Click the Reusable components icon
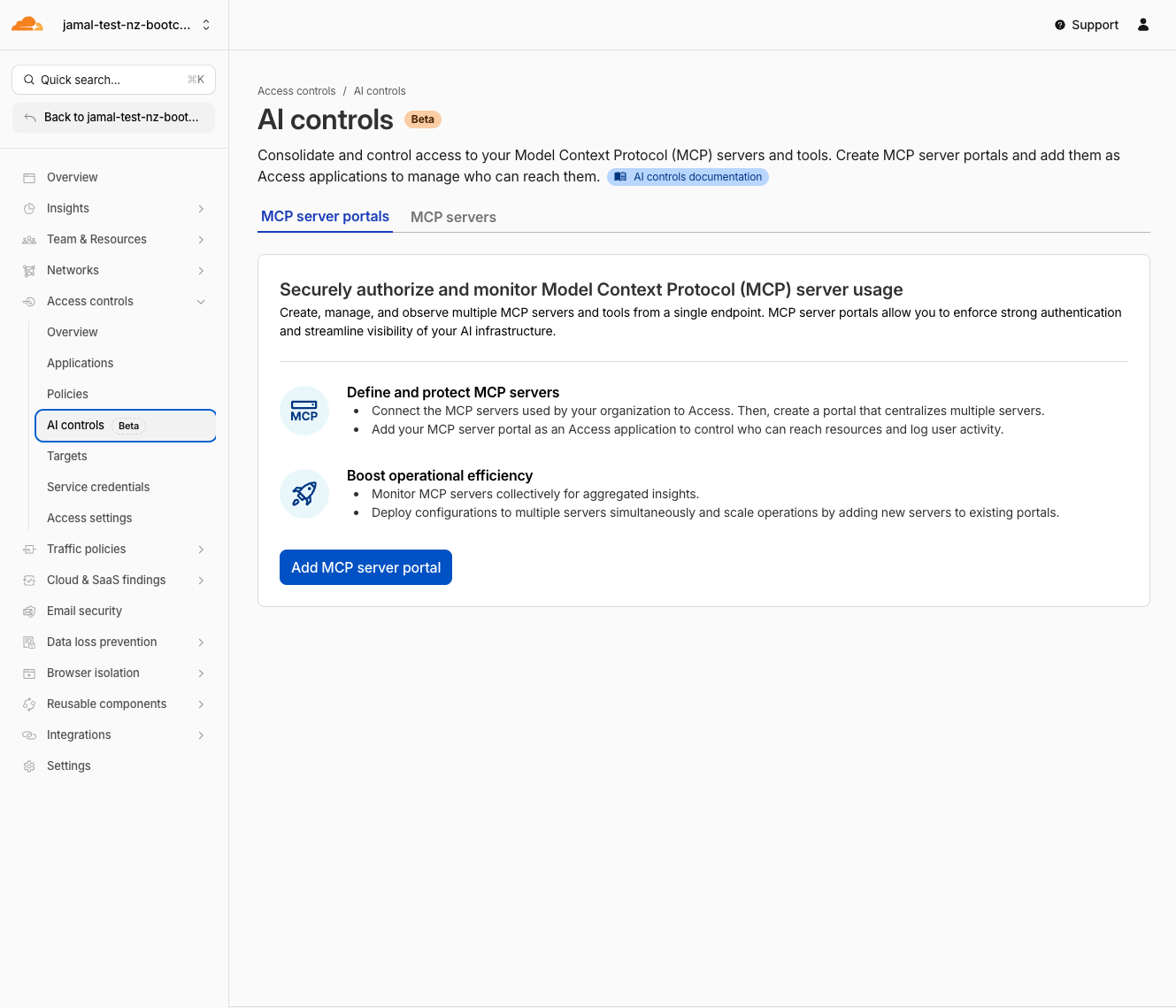 pos(29,704)
